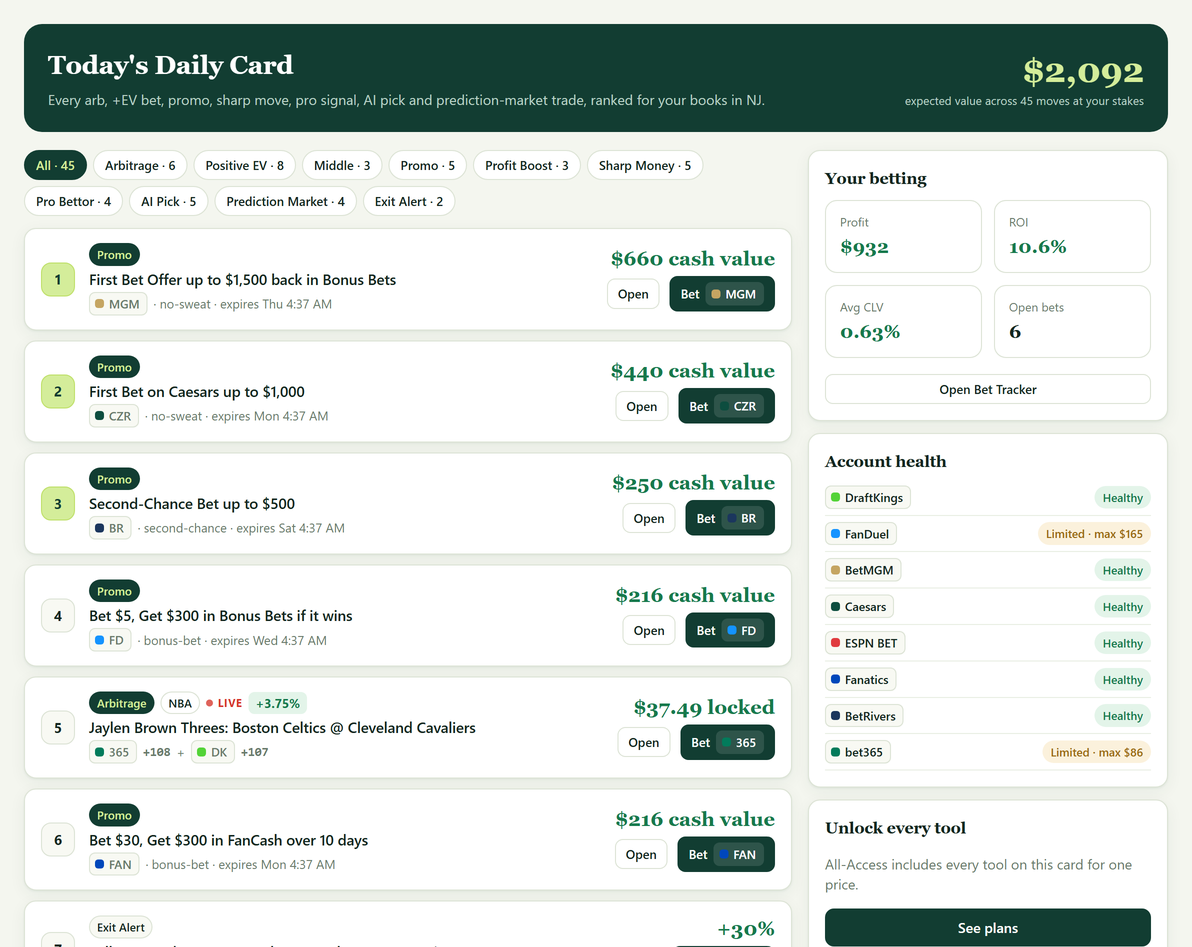Click the rank 1 badge
The height and width of the screenshot is (947, 1192).
pyautogui.click(x=58, y=280)
